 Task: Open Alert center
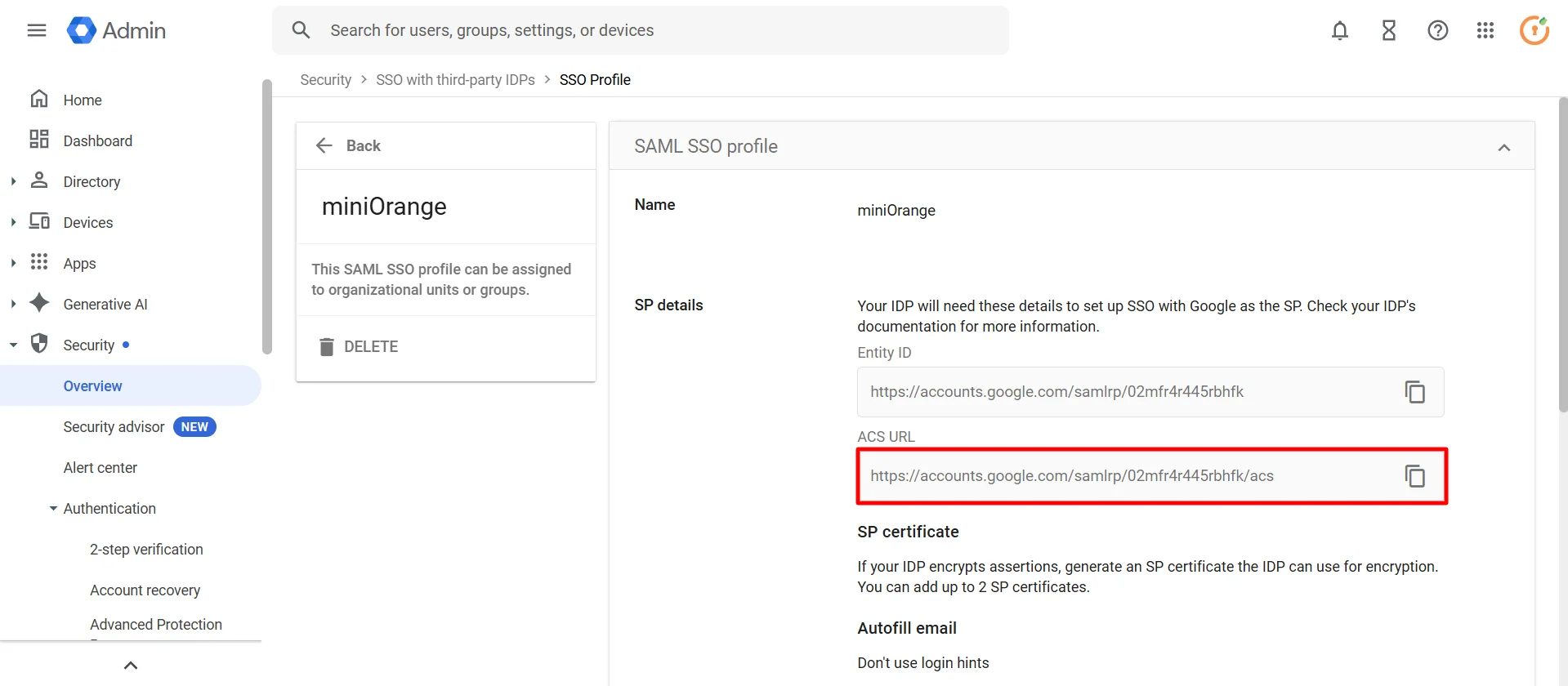point(101,467)
